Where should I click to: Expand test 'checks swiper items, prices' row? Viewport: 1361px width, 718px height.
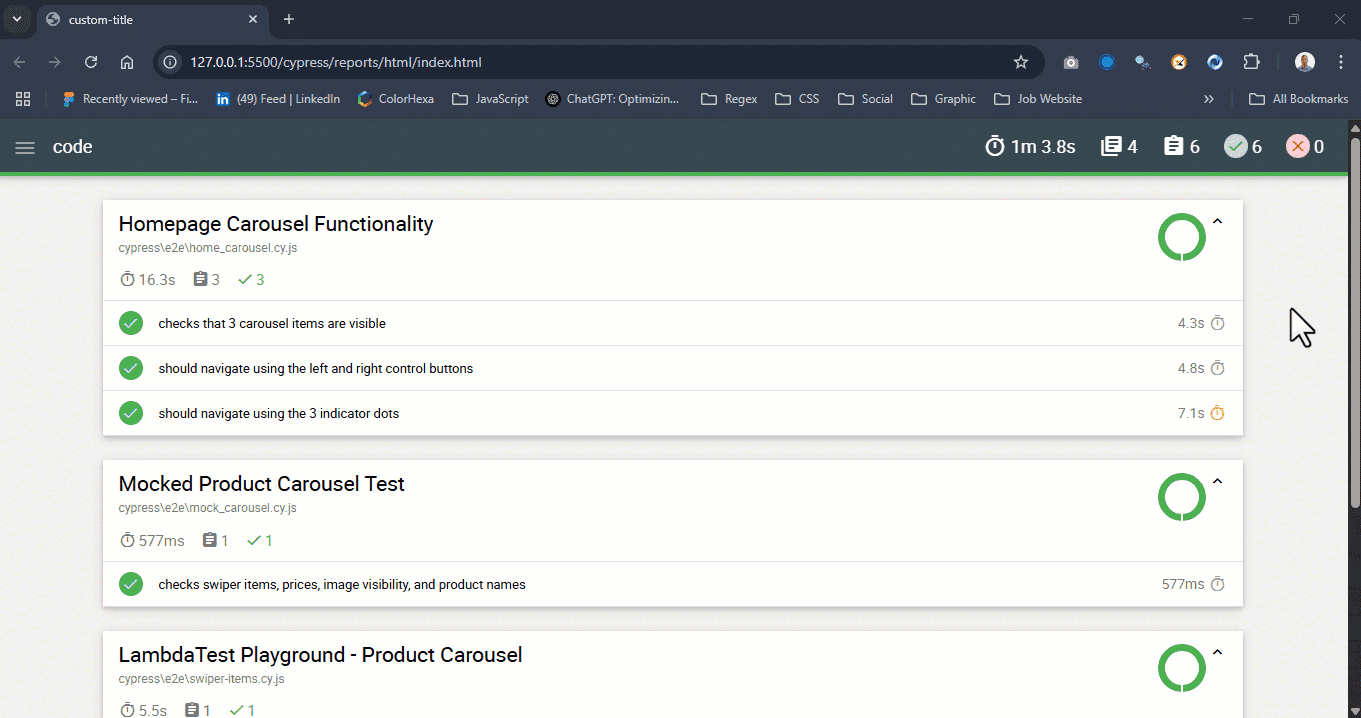click(x=341, y=584)
